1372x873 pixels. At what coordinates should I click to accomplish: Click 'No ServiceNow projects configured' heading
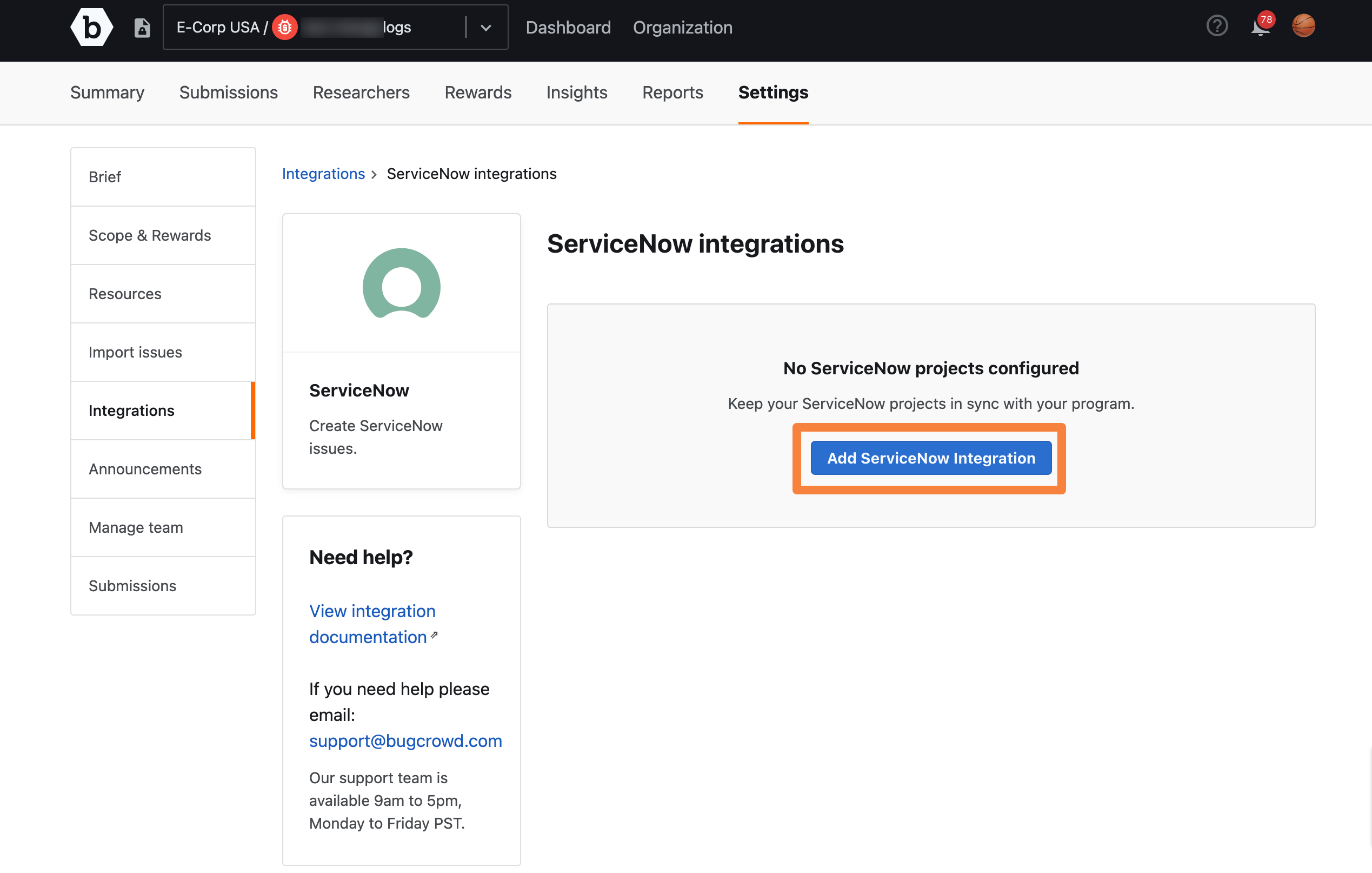tap(930, 368)
